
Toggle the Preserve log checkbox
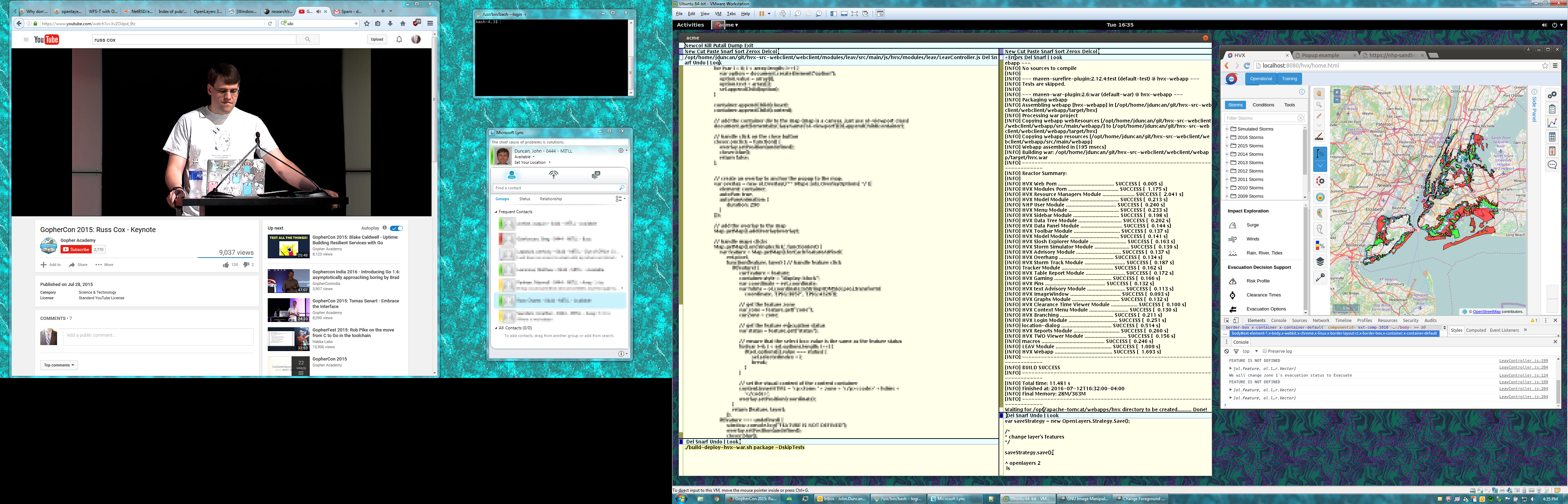1264,351
